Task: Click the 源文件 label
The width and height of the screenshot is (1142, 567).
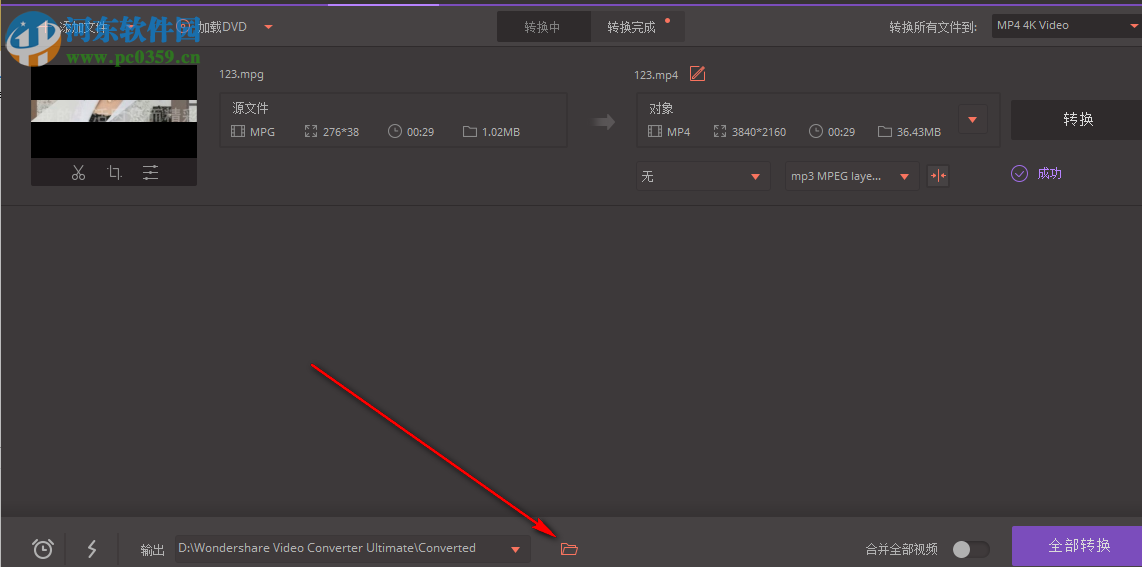Action: (251, 108)
